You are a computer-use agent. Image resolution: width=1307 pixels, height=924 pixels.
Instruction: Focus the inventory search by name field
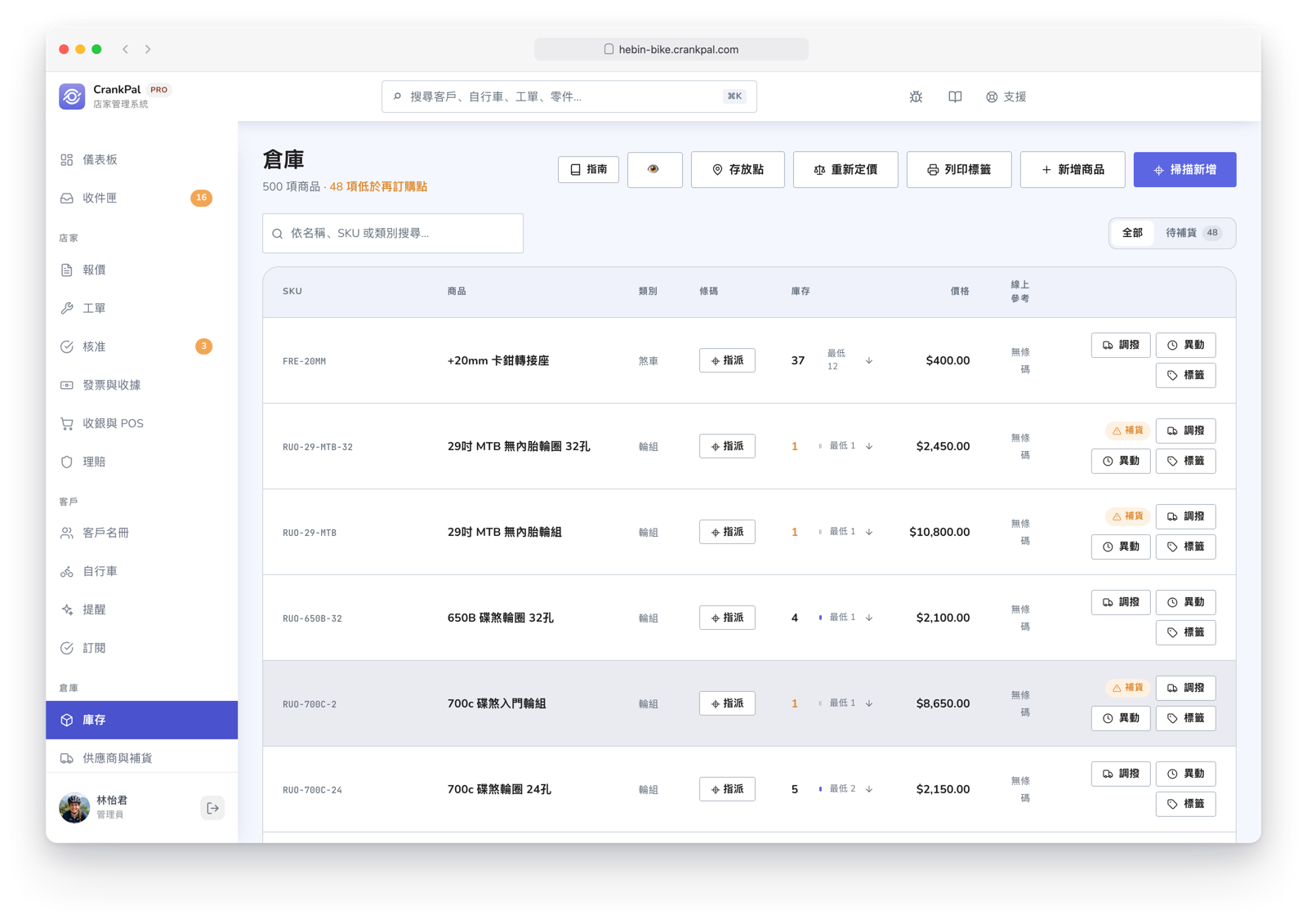pos(393,233)
